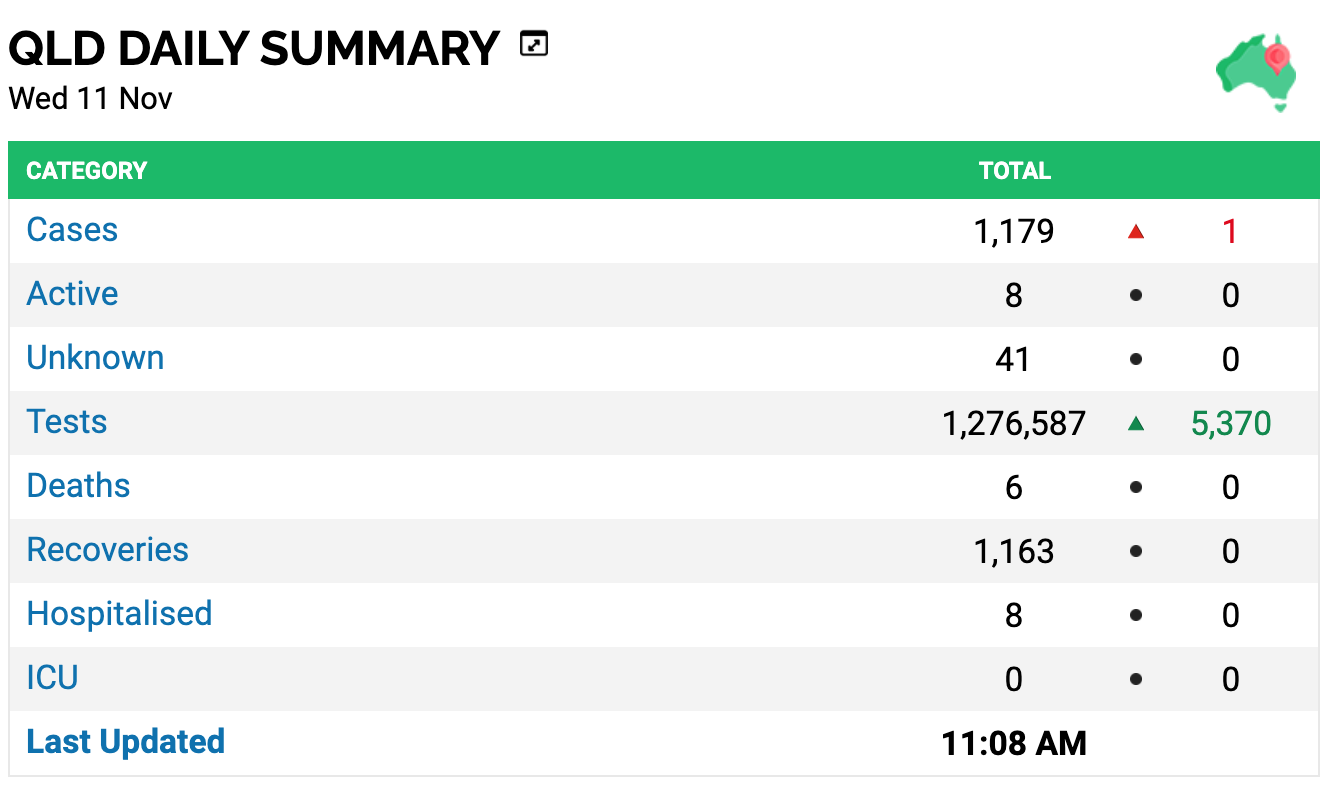Viewport: 1330px width, 794px height.
Task: Click the TOTAL column header
Action: coord(1015,171)
